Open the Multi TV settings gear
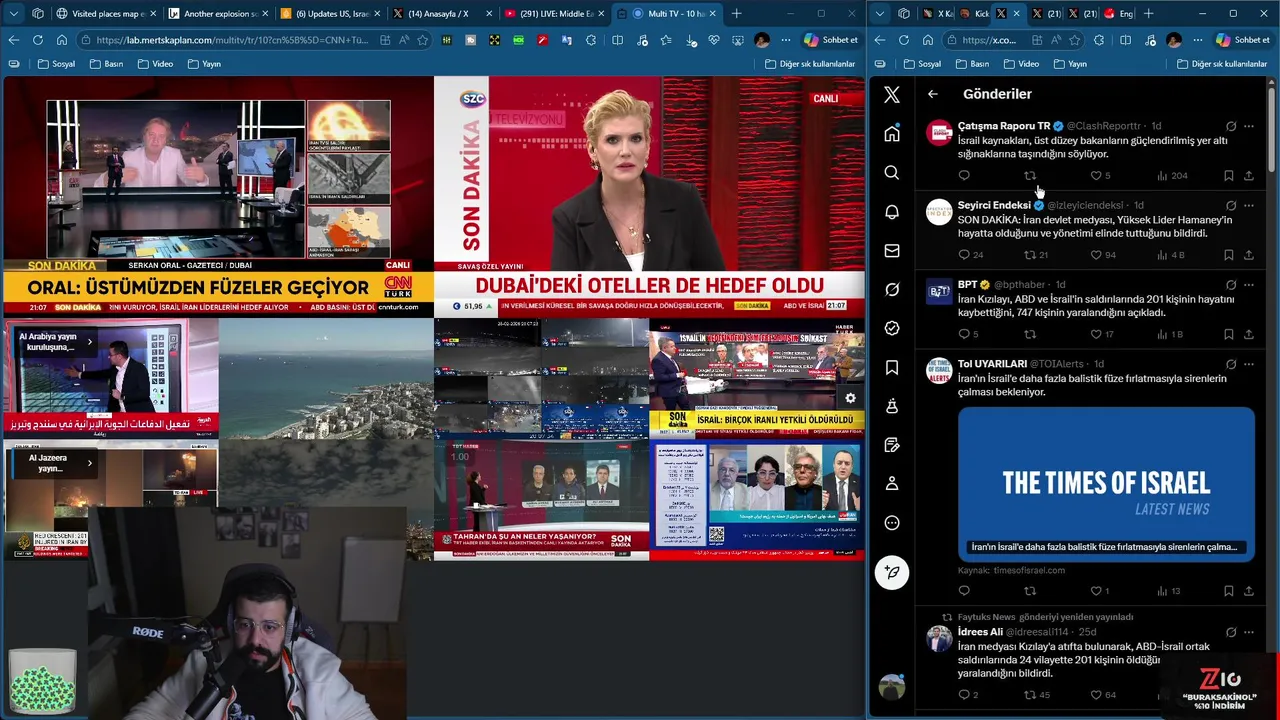1280x720 pixels. [x=850, y=398]
